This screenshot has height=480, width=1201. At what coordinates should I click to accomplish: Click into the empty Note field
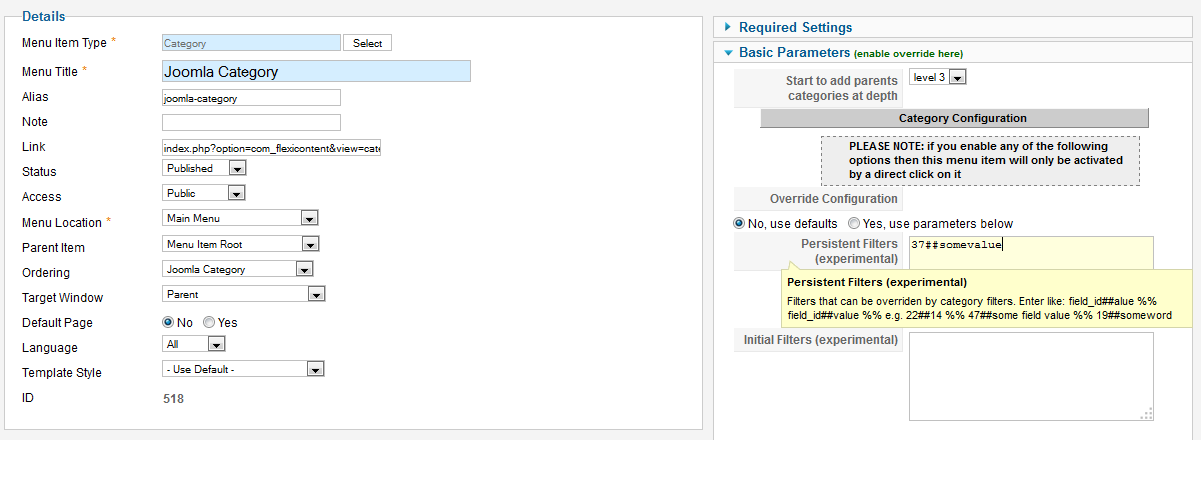click(251, 122)
